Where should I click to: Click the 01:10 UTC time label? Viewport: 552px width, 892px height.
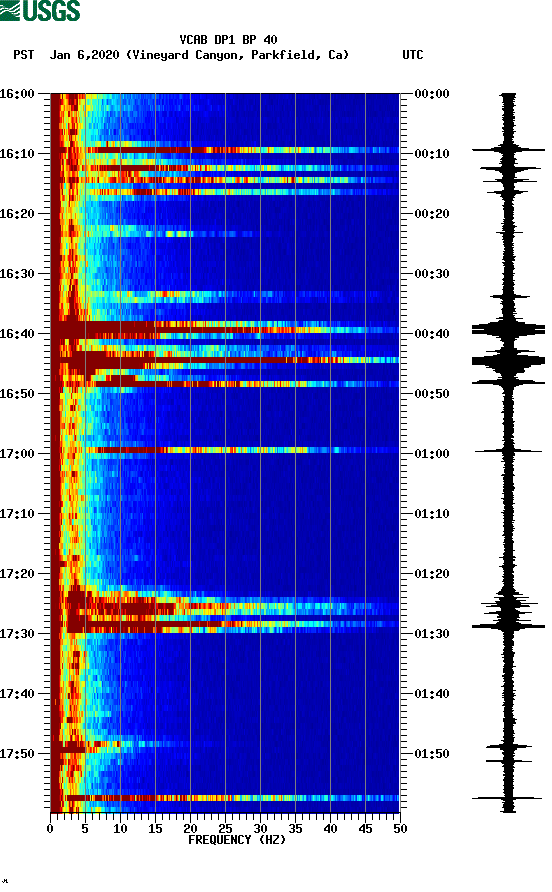pyautogui.click(x=432, y=514)
